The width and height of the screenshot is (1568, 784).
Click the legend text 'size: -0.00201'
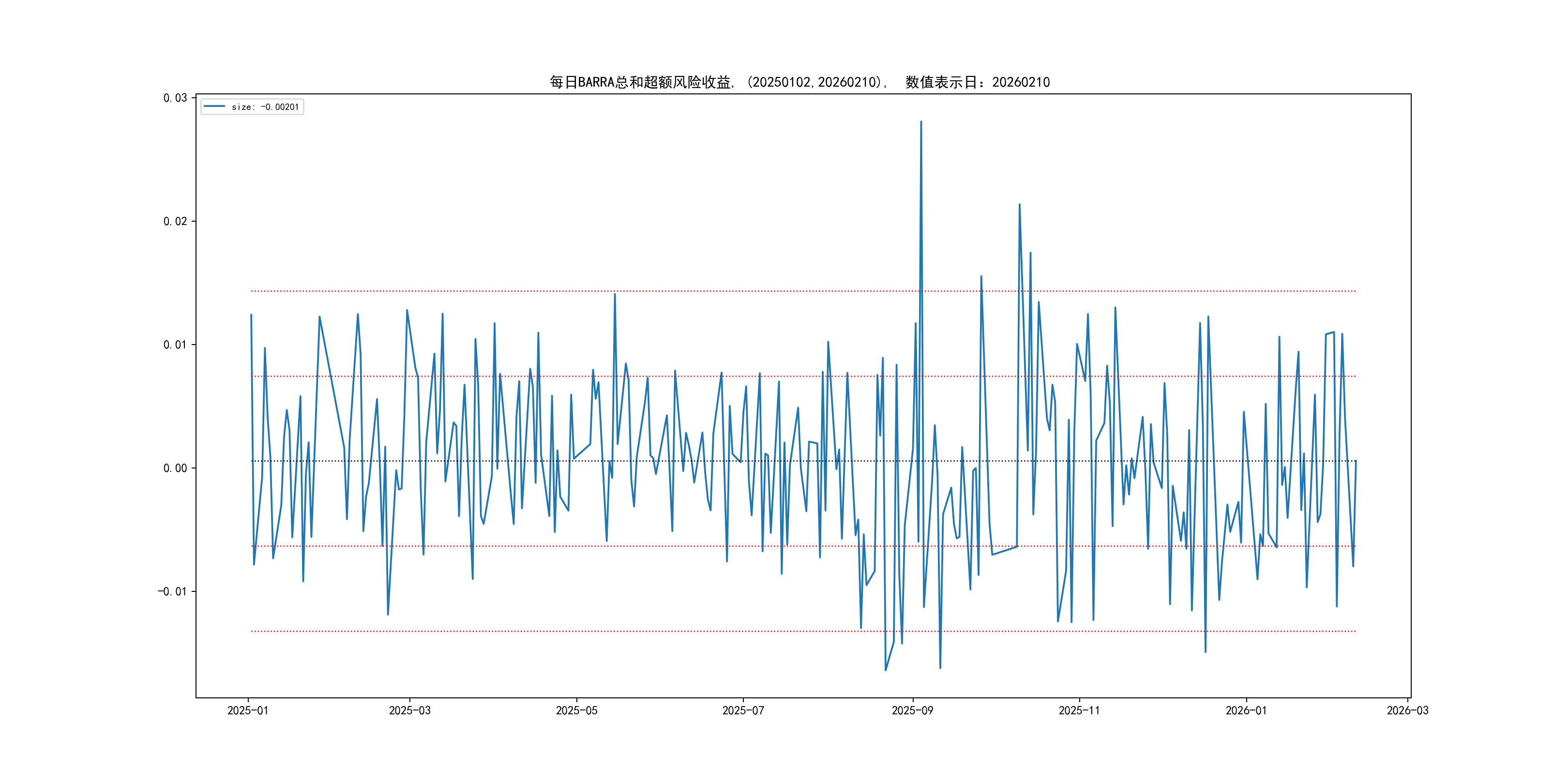click(265, 107)
